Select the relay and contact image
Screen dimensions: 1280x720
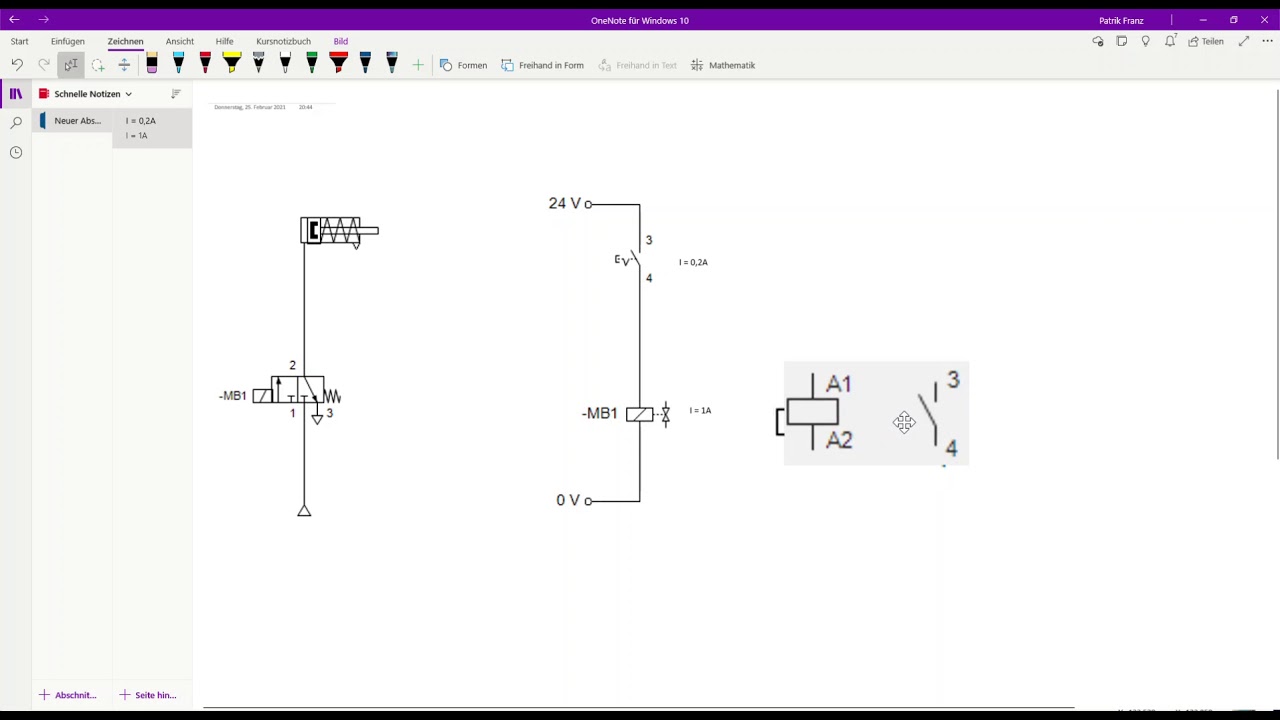pyautogui.click(x=876, y=414)
